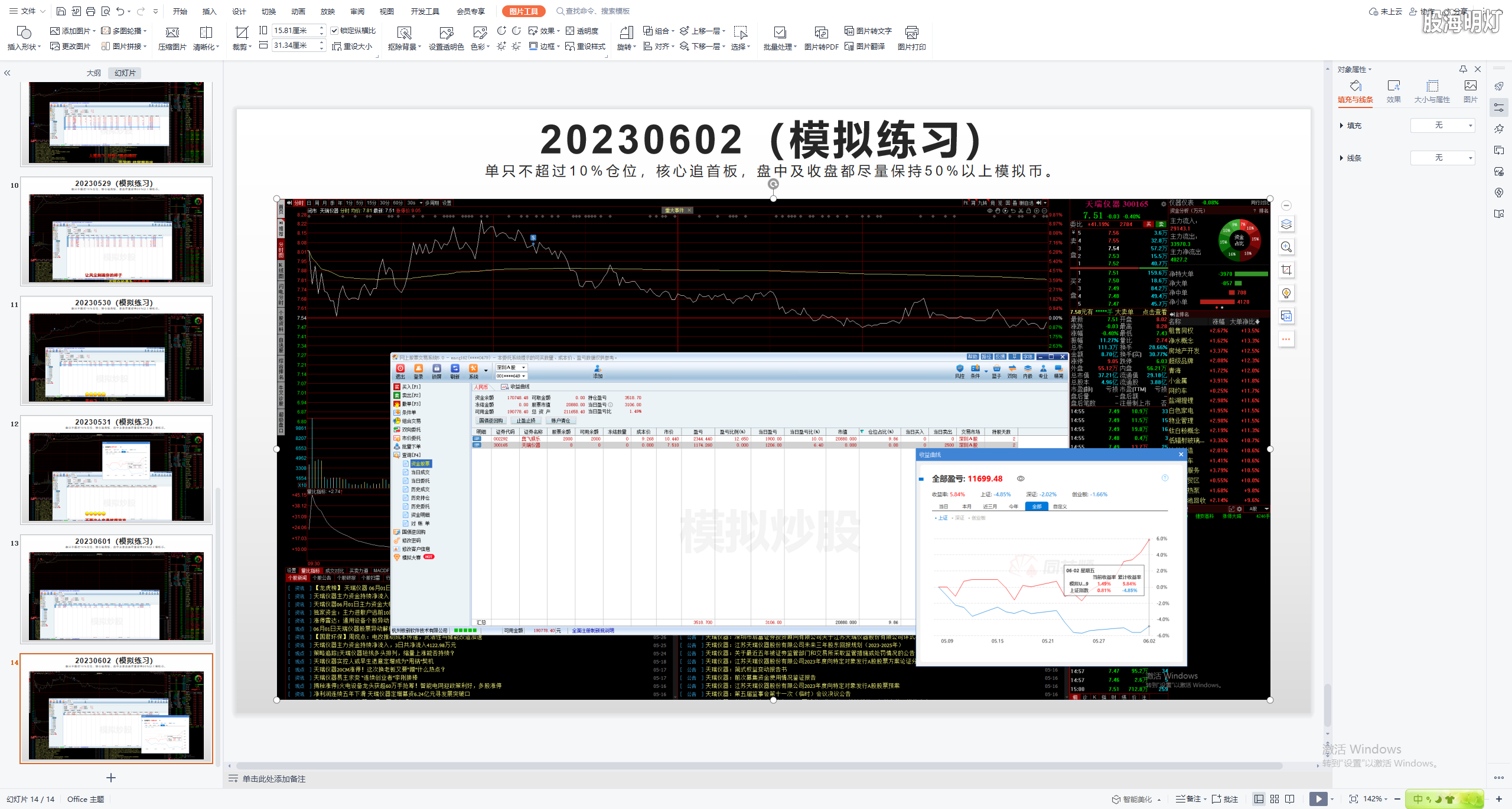Click the Reset Size (重设大小) icon

tap(352, 46)
